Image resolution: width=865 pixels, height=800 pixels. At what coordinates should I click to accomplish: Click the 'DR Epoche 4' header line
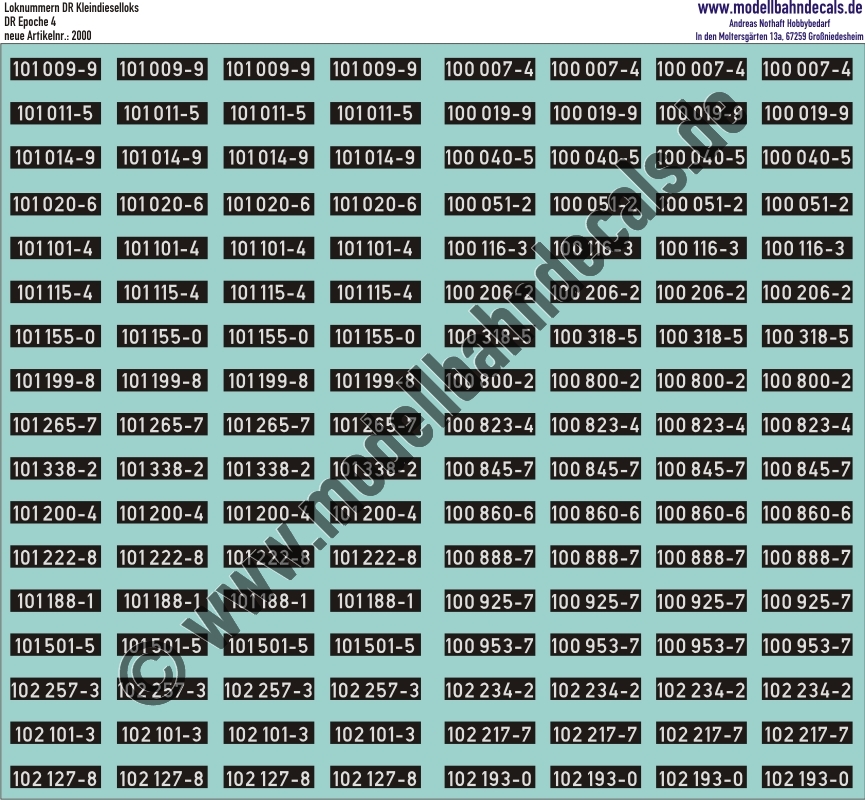[30, 22]
